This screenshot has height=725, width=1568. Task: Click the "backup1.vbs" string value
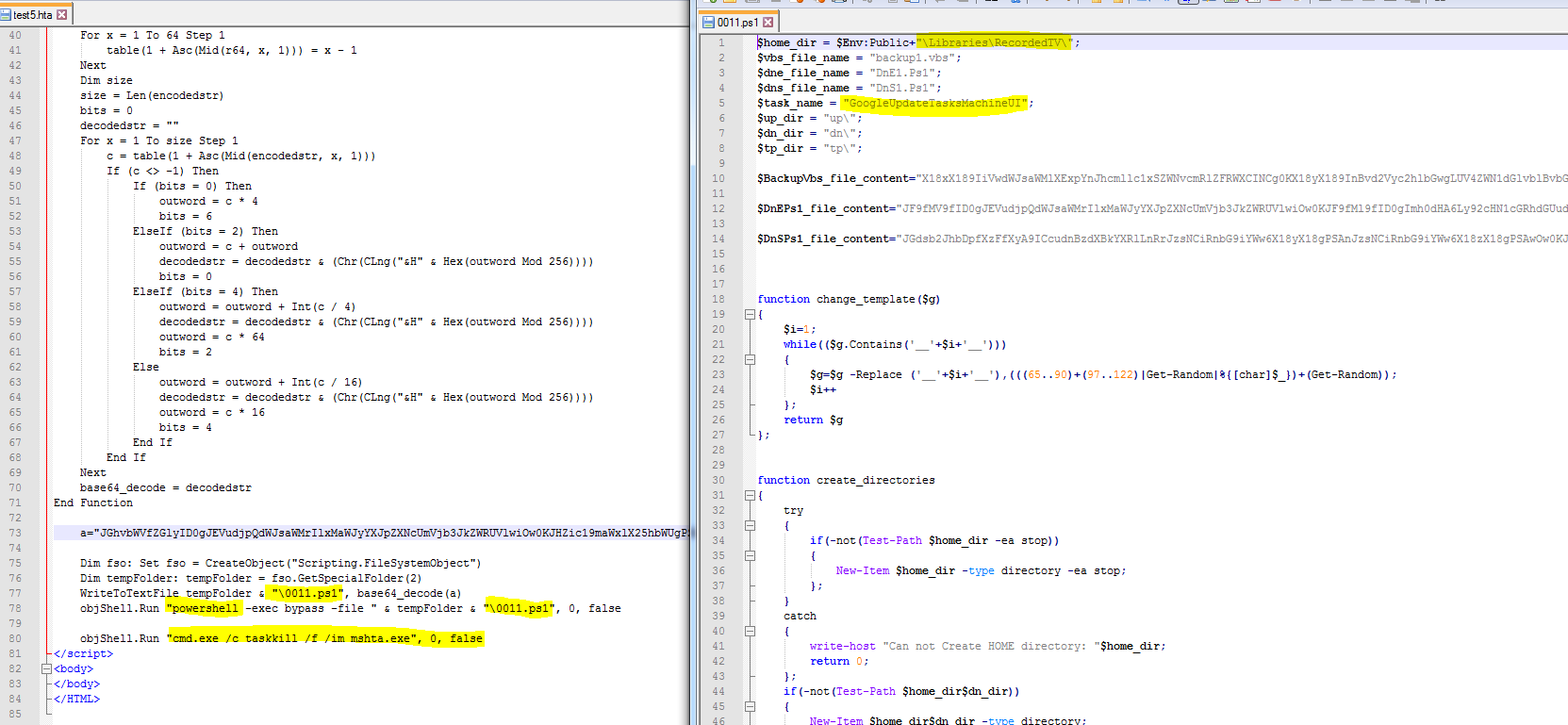[912, 58]
